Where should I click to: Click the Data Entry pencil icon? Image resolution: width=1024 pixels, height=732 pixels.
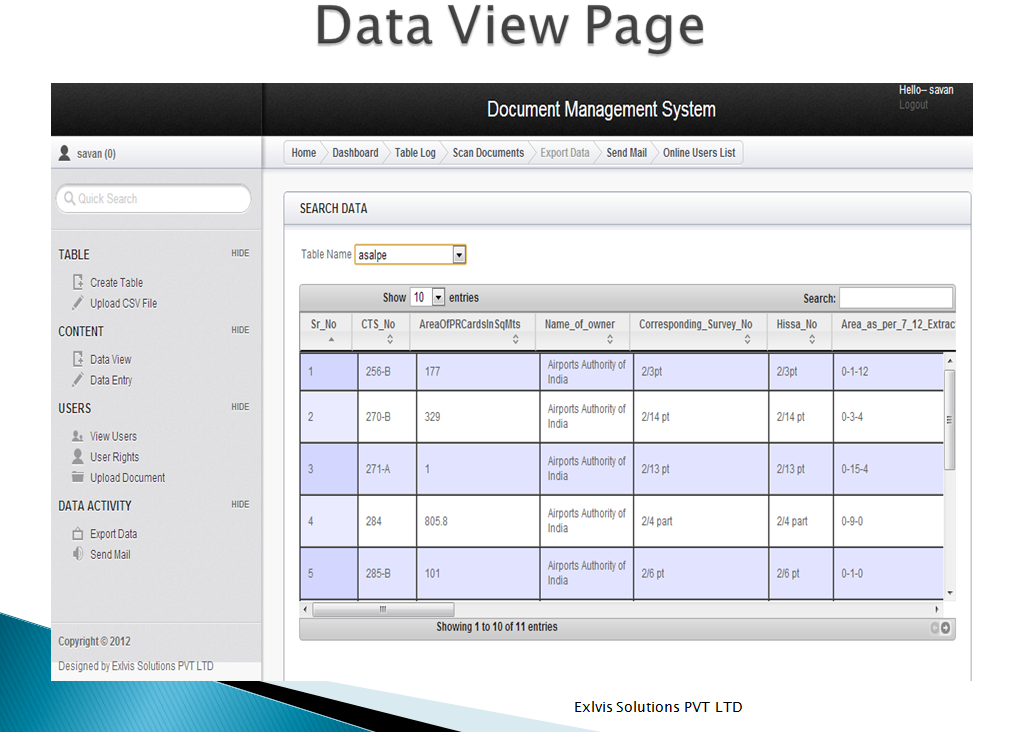pos(78,380)
